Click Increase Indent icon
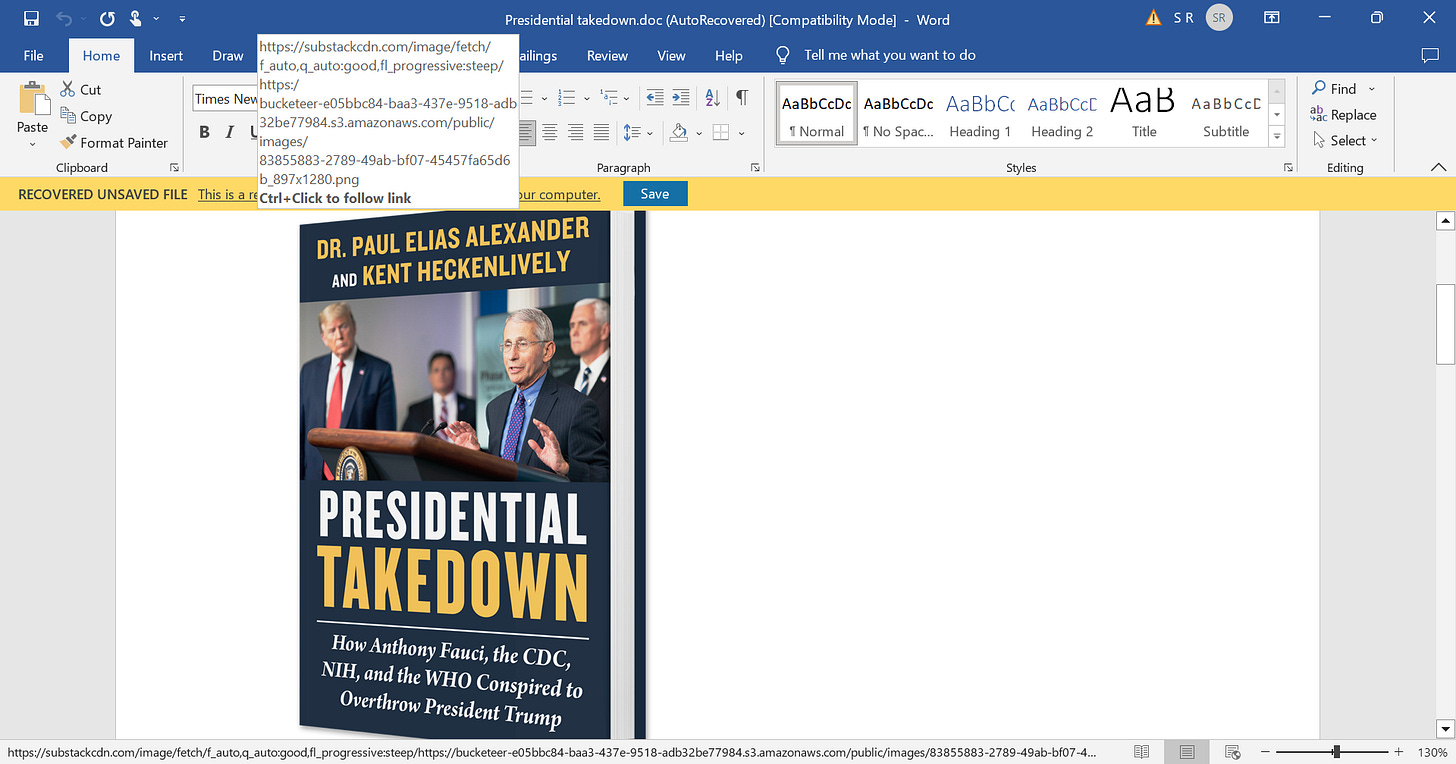Image resolution: width=1456 pixels, height=764 pixels. pos(681,98)
